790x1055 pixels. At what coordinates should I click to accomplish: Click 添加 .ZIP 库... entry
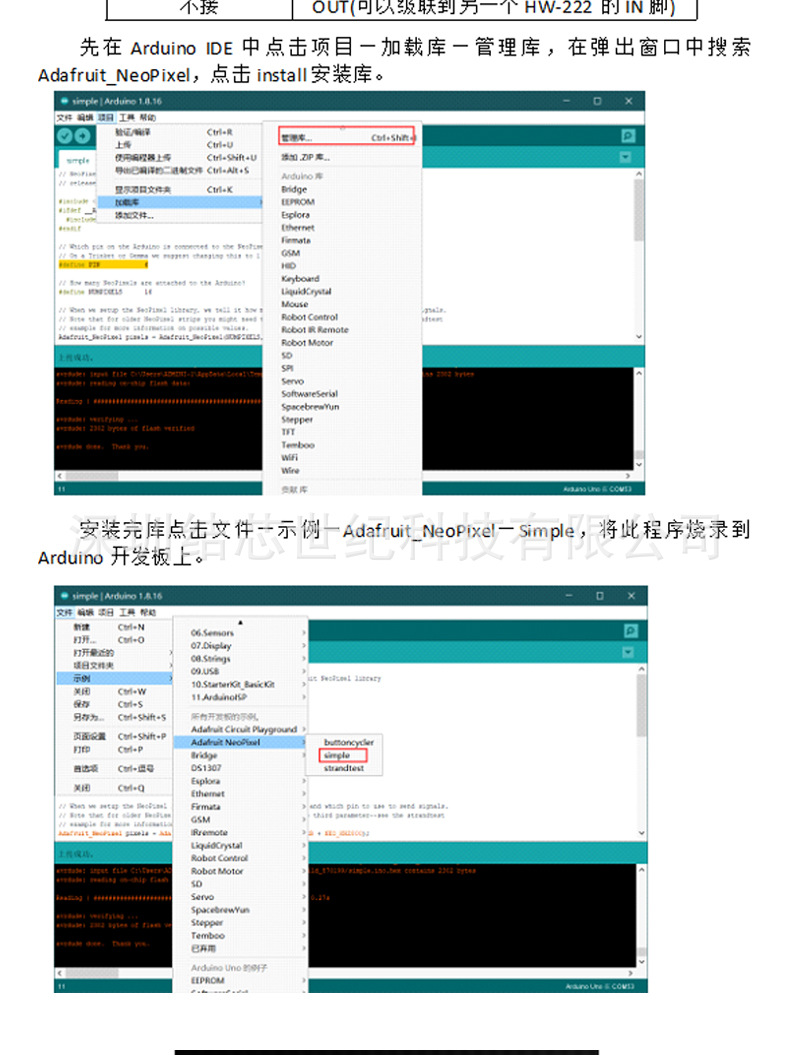306,157
